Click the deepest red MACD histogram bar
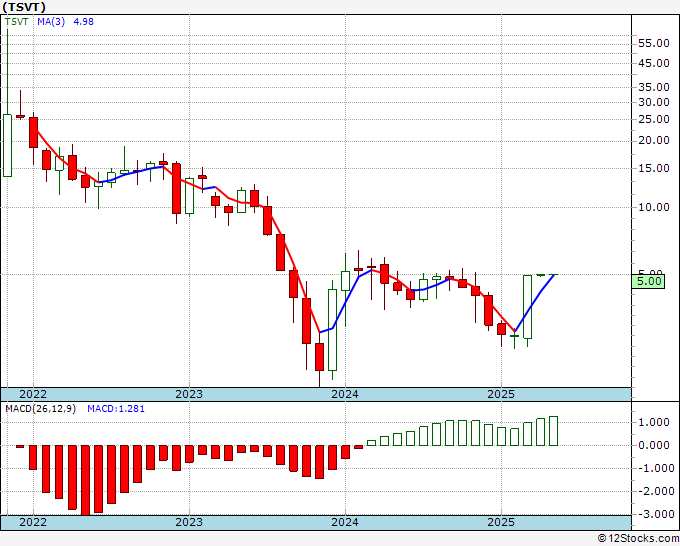This screenshot has width=680, height=546. pyautogui.click(x=85, y=480)
